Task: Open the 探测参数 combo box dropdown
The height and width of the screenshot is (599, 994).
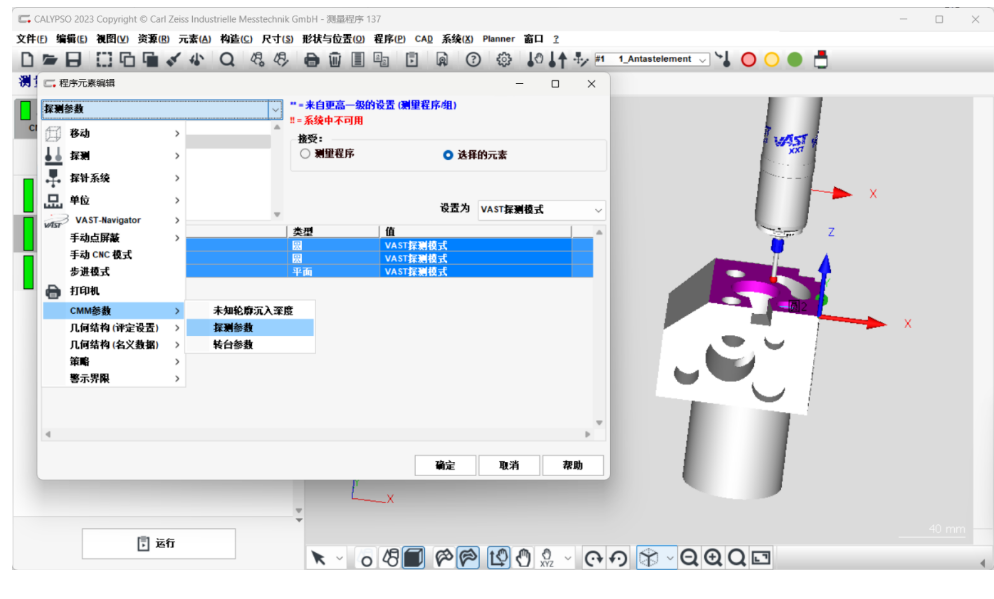Action: [275, 109]
